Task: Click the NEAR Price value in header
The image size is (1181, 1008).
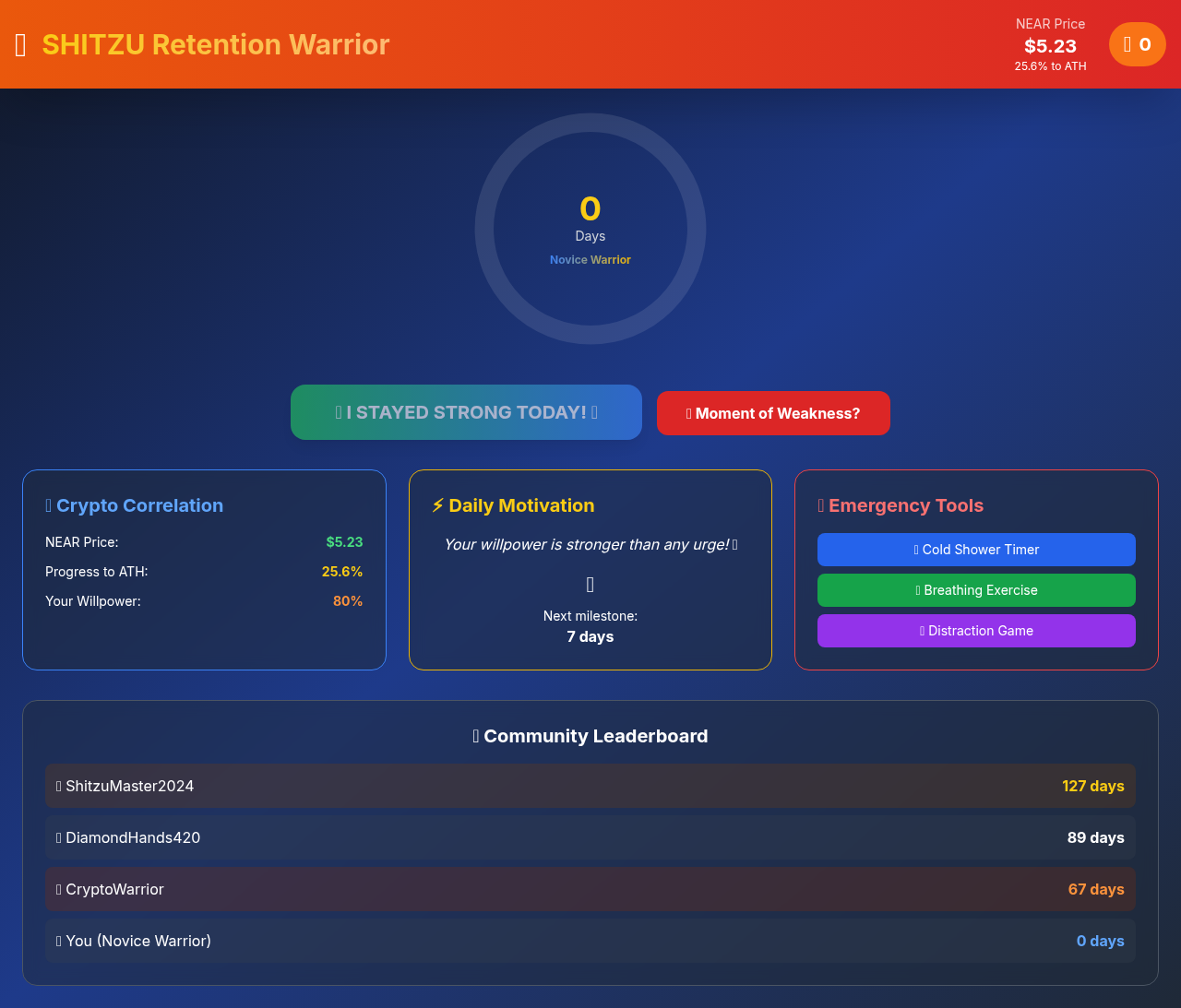Action: (1050, 46)
